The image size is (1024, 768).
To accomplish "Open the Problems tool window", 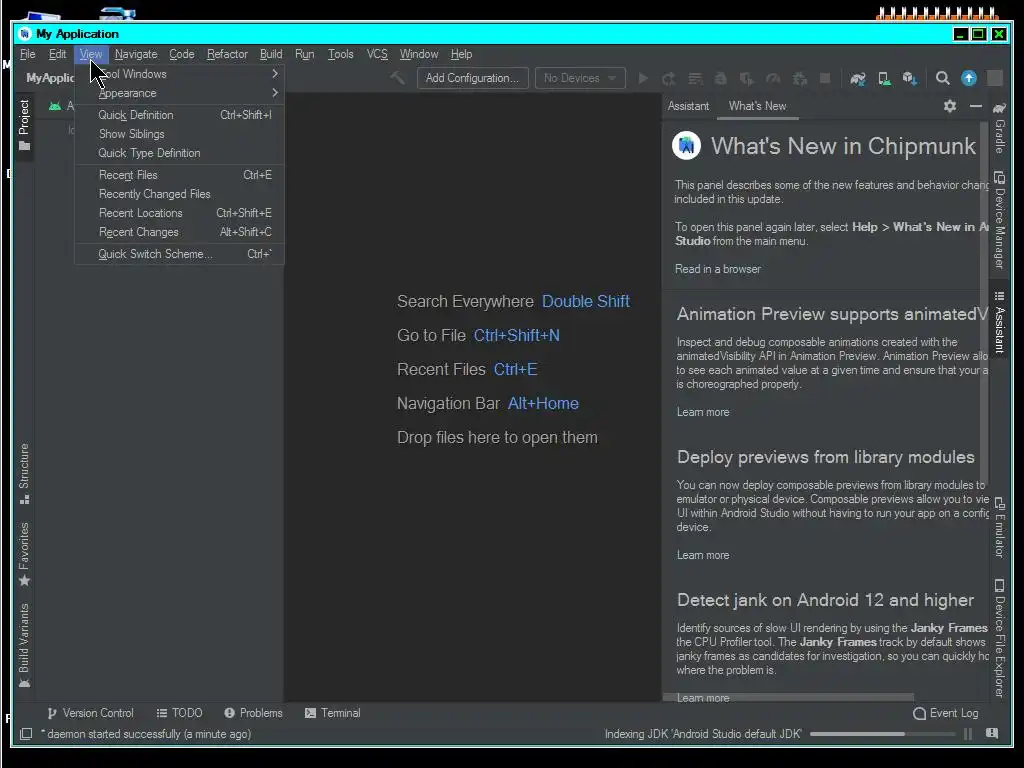I will [253, 713].
